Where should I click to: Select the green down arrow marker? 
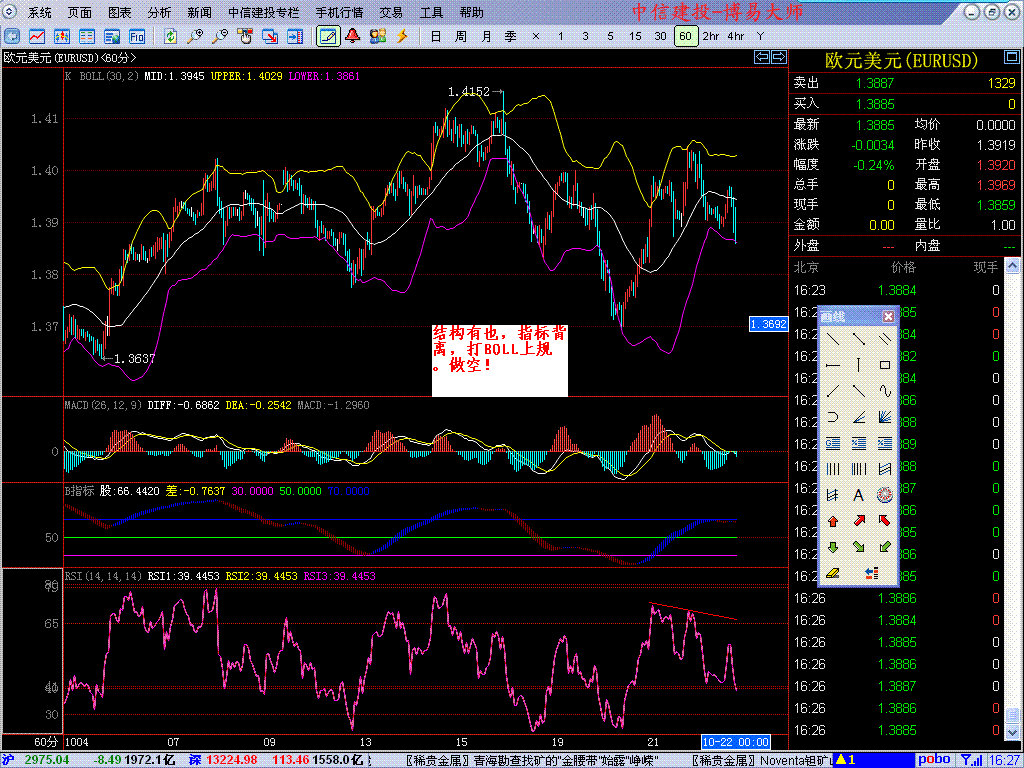pyautogui.click(x=833, y=547)
